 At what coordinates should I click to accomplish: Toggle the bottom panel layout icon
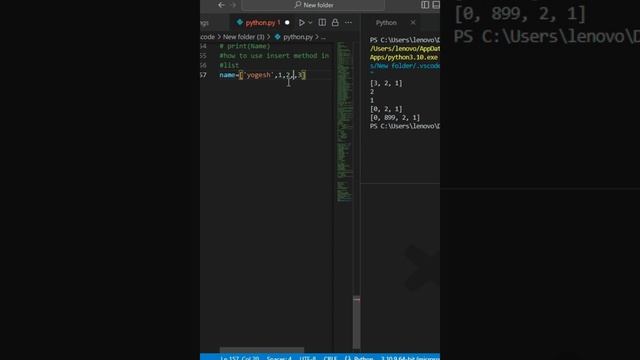pyautogui.click(x=436, y=5)
